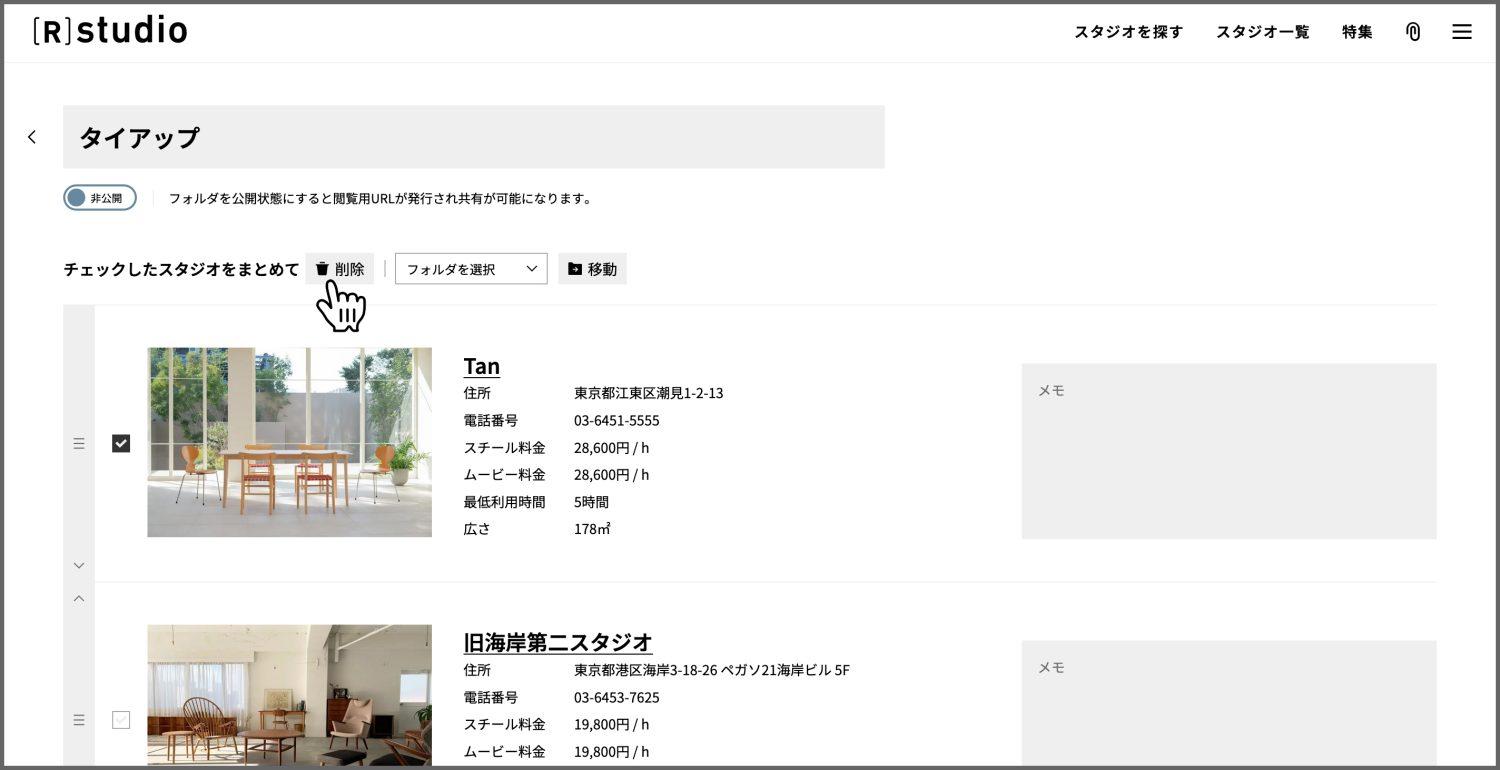Open スタジオを探す menu item
The image size is (1500, 770).
(x=1128, y=32)
